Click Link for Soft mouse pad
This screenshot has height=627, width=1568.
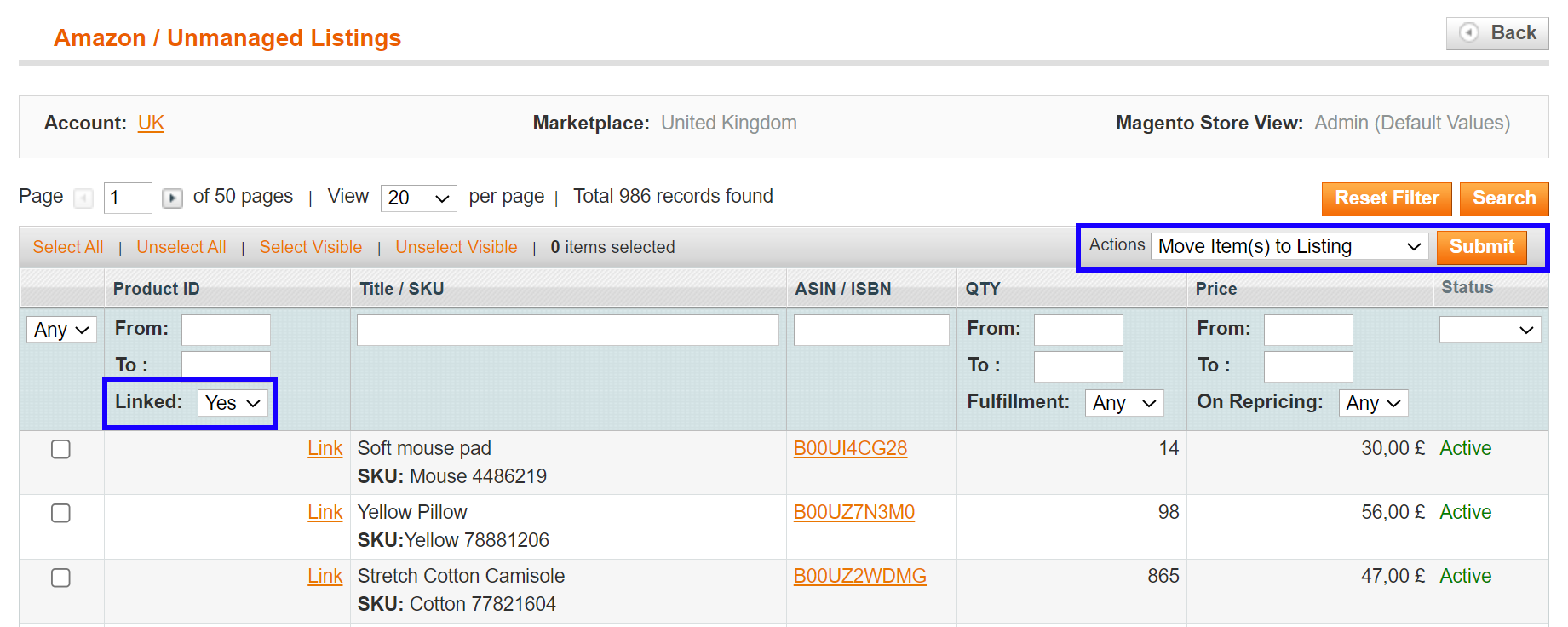click(x=325, y=448)
